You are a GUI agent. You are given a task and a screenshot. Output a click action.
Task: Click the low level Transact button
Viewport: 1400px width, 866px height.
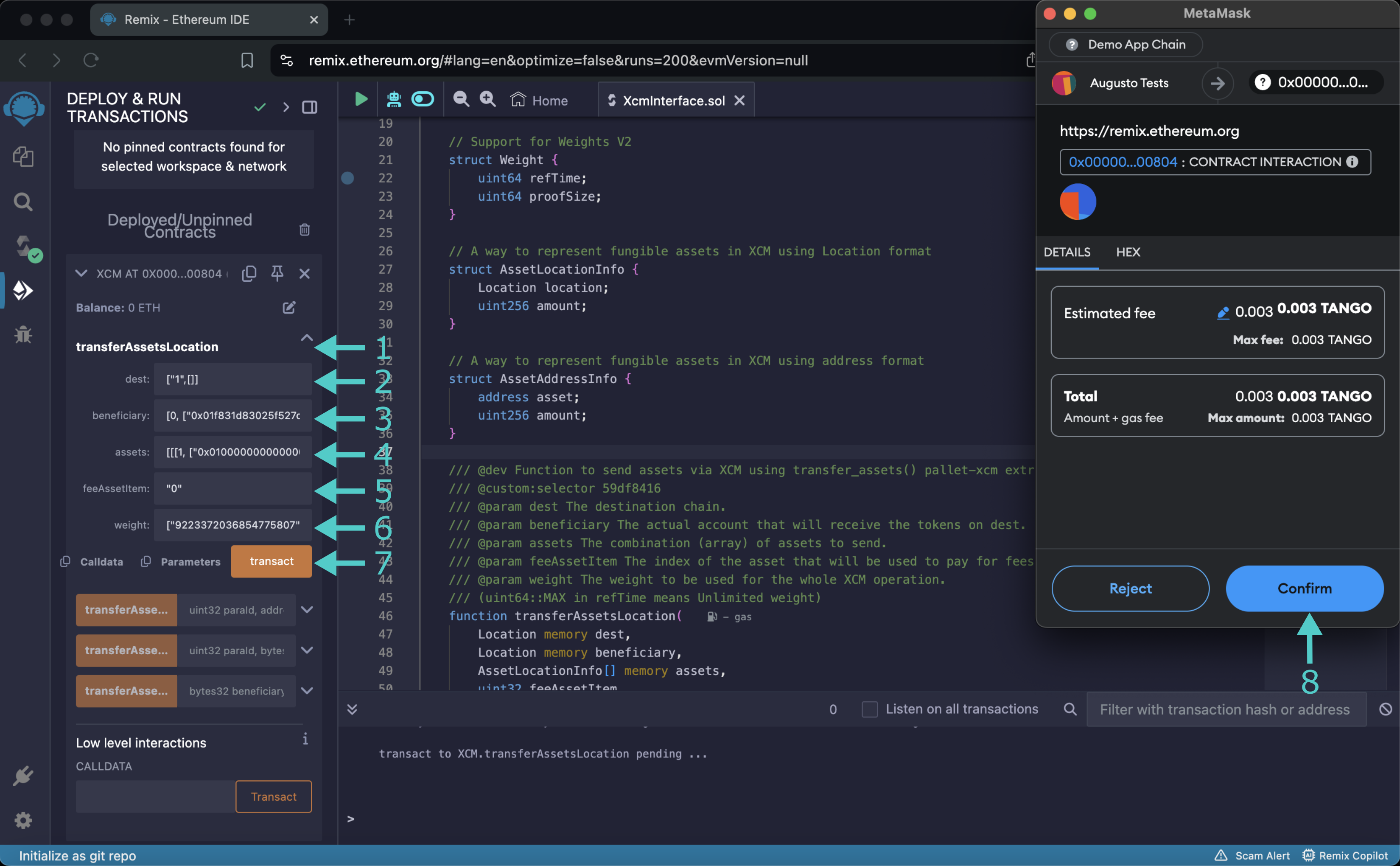(x=274, y=796)
